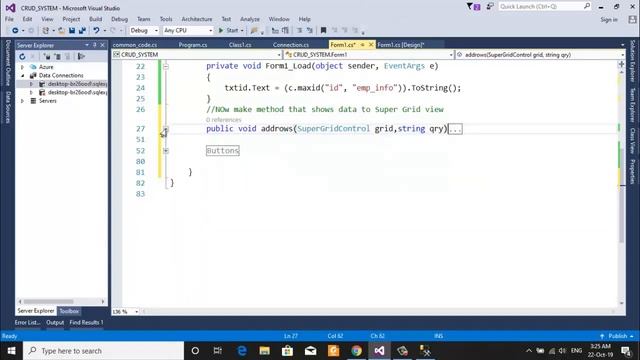Switch to the Connection.cs tab
The image size is (640, 360).
pos(291,45)
